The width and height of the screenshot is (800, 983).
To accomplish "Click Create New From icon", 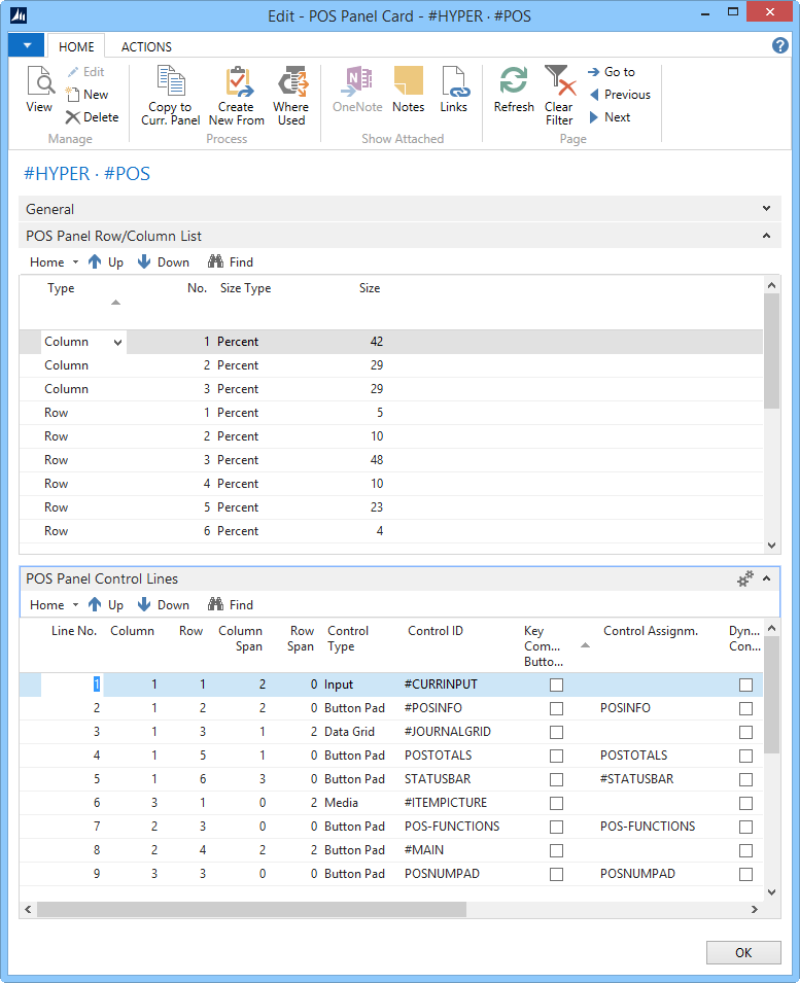I will coord(238,81).
